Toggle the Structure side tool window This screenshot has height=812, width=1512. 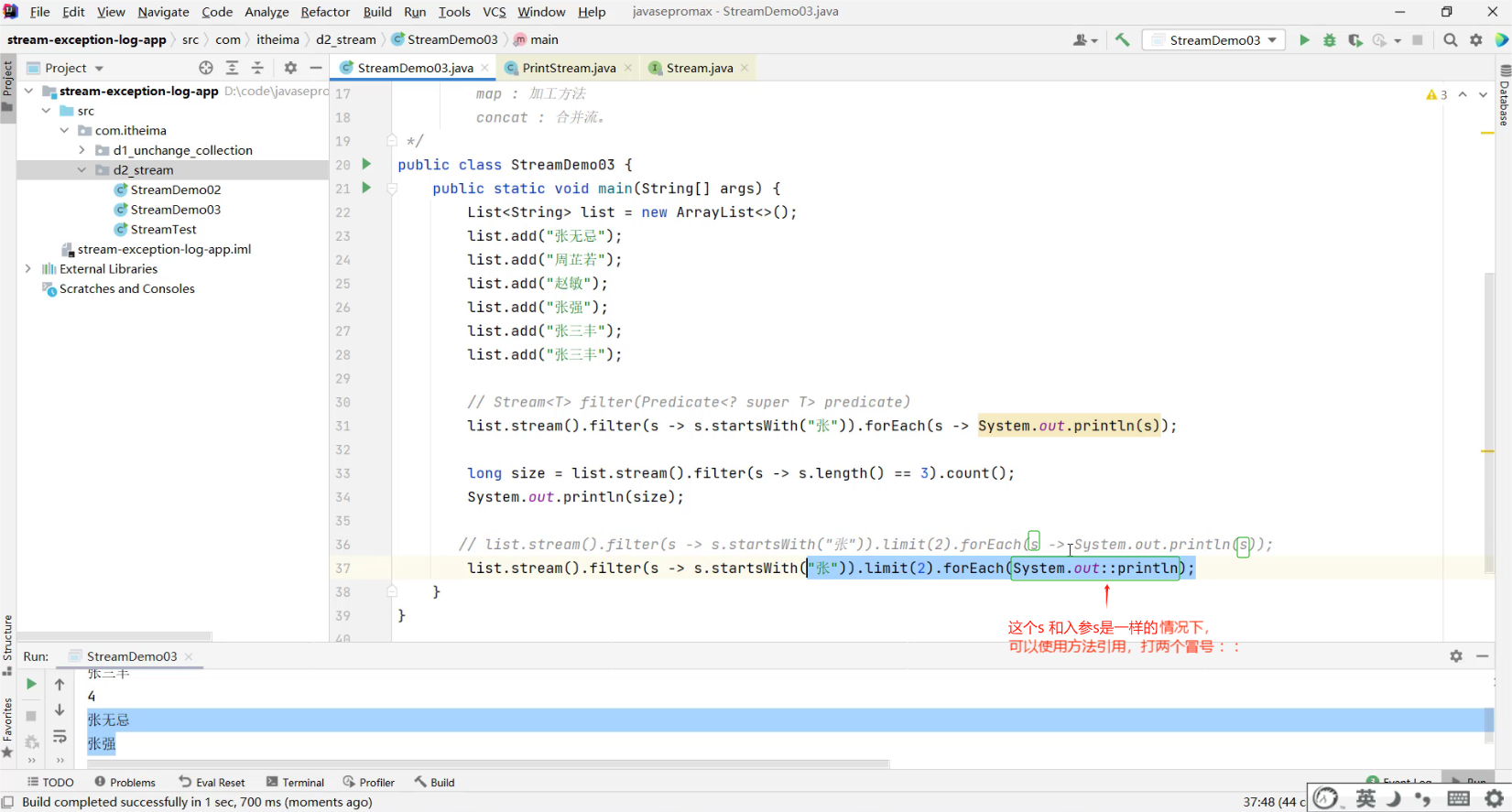pyautogui.click(x=8, y=644)
